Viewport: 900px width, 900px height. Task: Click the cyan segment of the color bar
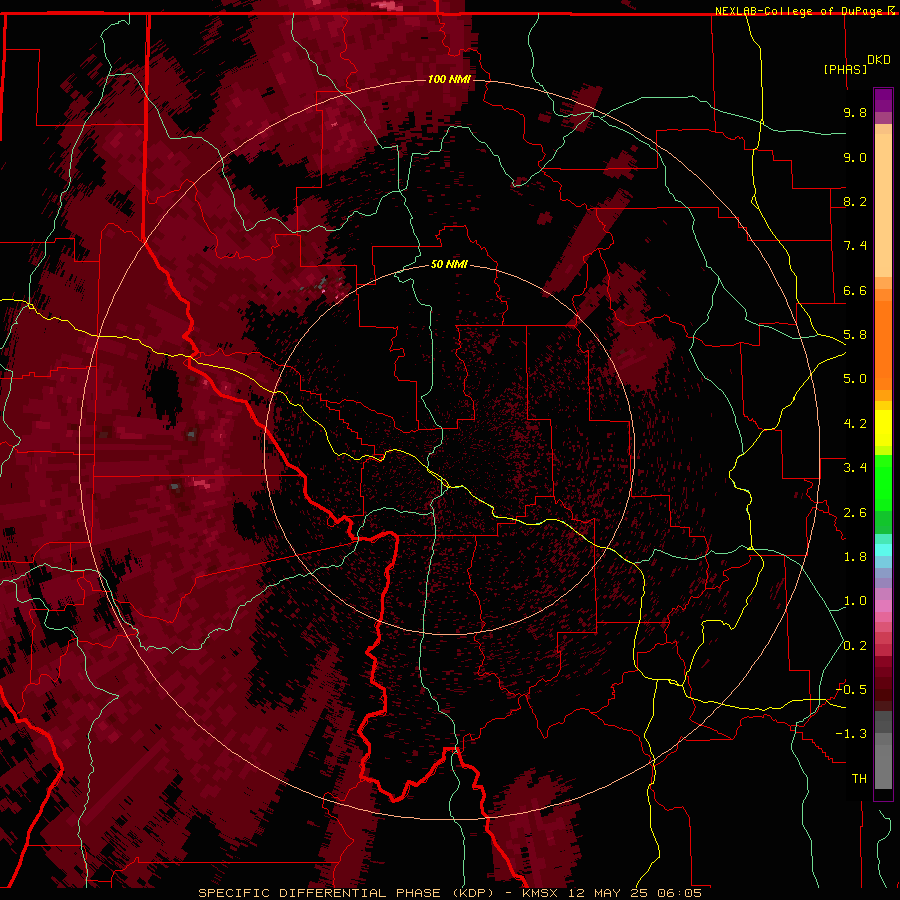click(x=883, y=549)
